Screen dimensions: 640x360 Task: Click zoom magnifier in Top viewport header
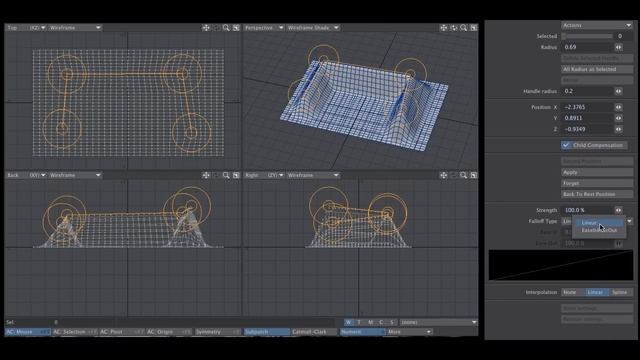tap(226, 28)
